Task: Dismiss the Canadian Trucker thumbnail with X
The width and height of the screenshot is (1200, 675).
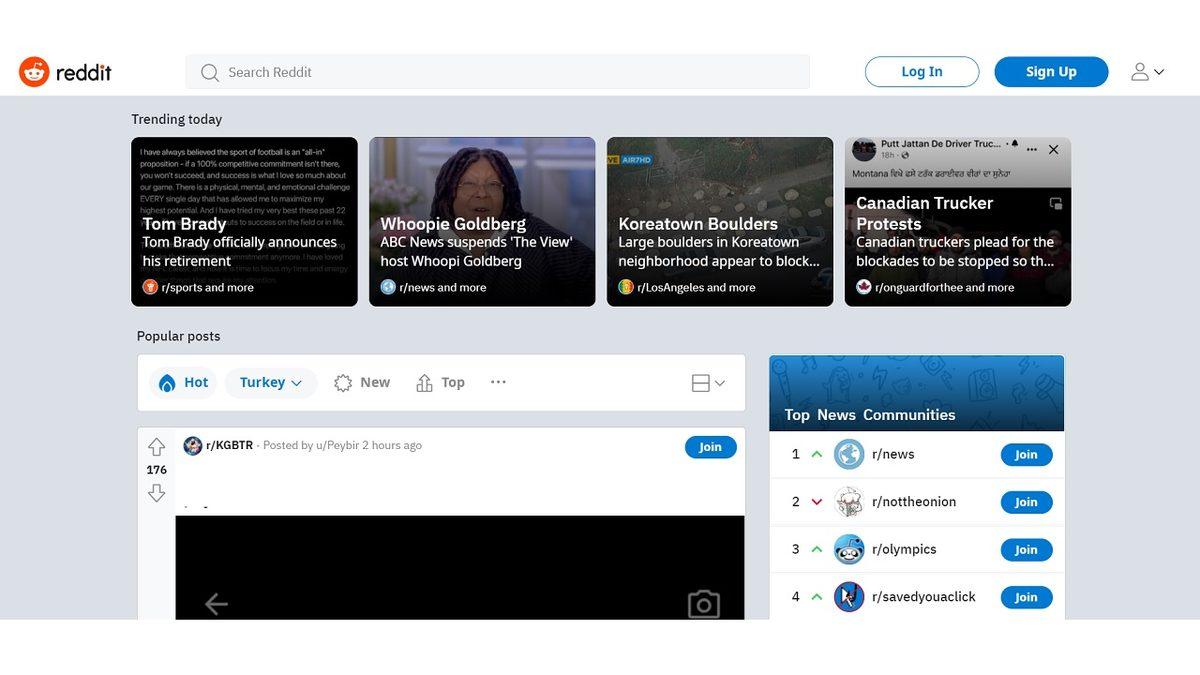Action: 1053,149
